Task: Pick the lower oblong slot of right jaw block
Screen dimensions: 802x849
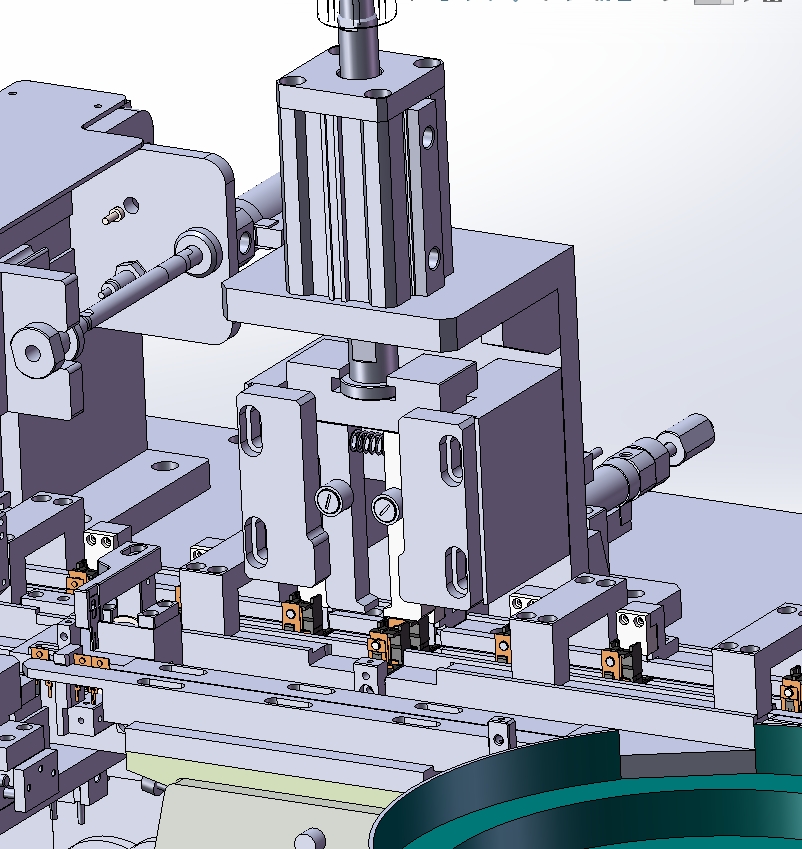Action: click(x=458, y=571)
